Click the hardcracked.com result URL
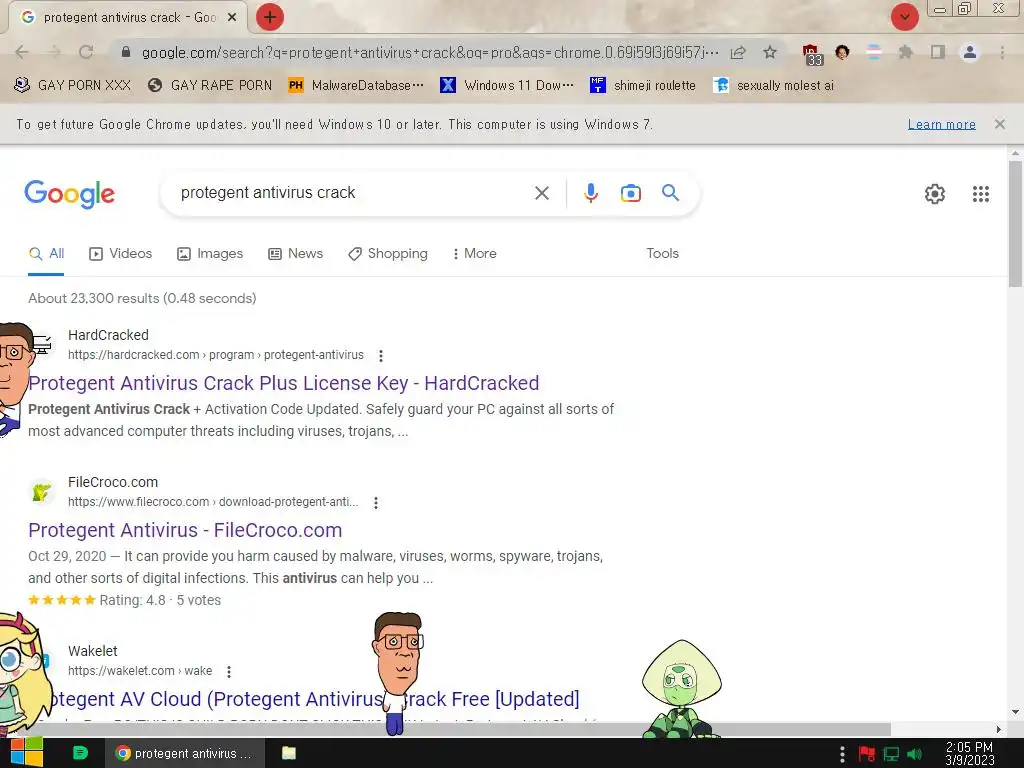This screenshot has width=1024, height=768. tap(216, 355)
